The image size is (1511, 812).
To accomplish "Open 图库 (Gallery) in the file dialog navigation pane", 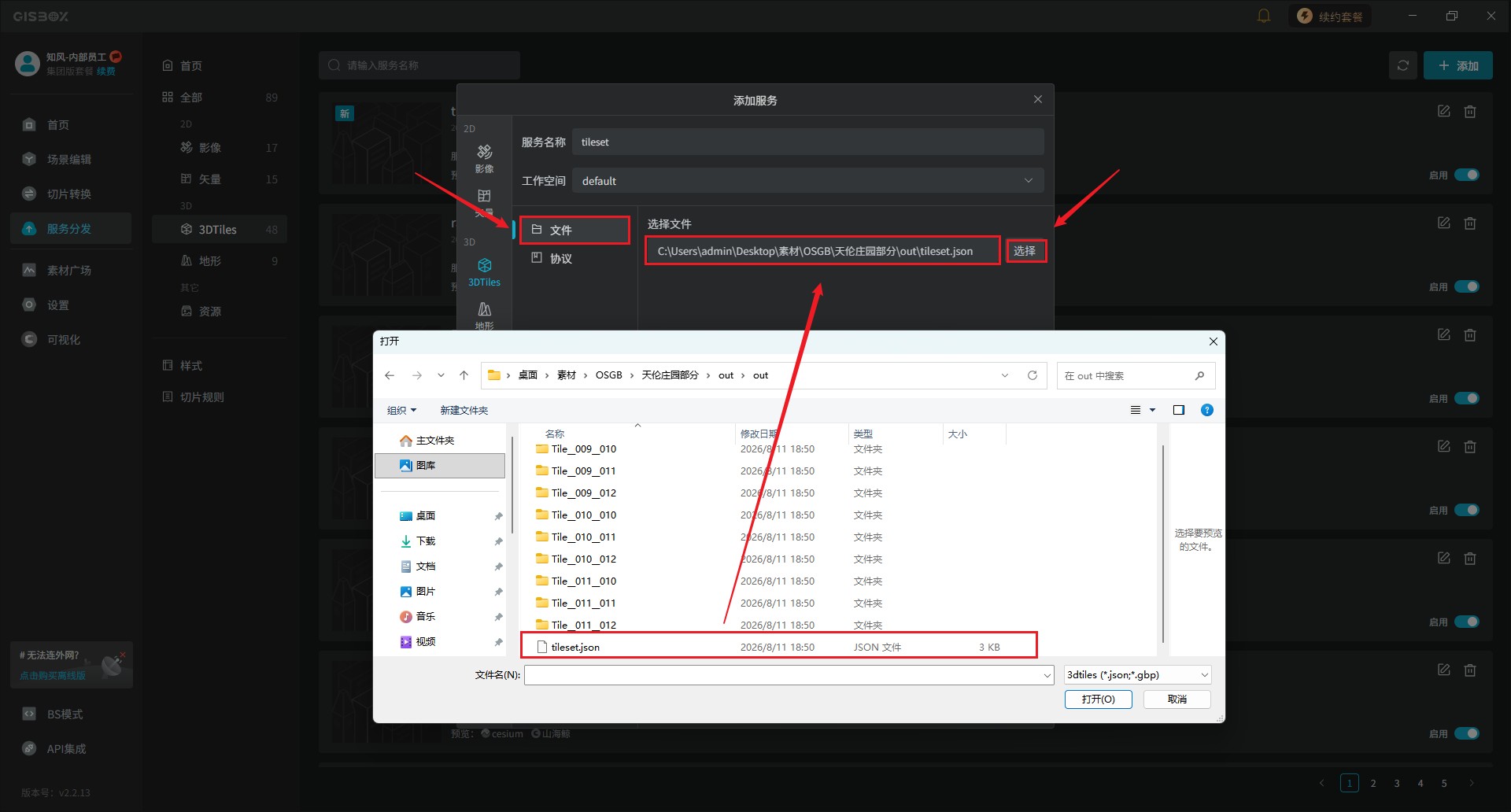I will pyautogui.click(x=439, y=465).
